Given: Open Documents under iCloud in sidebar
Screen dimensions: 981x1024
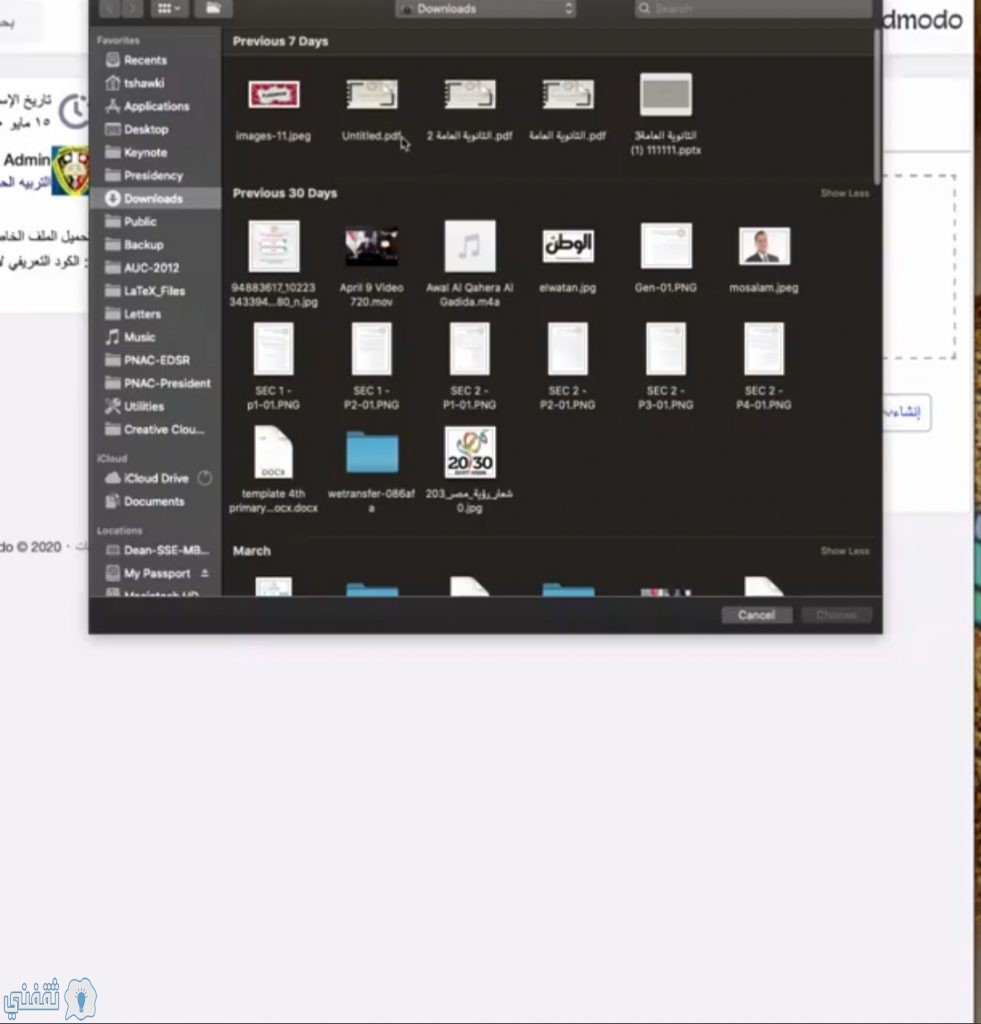Looking at the screenshot, I should [153, 502].
